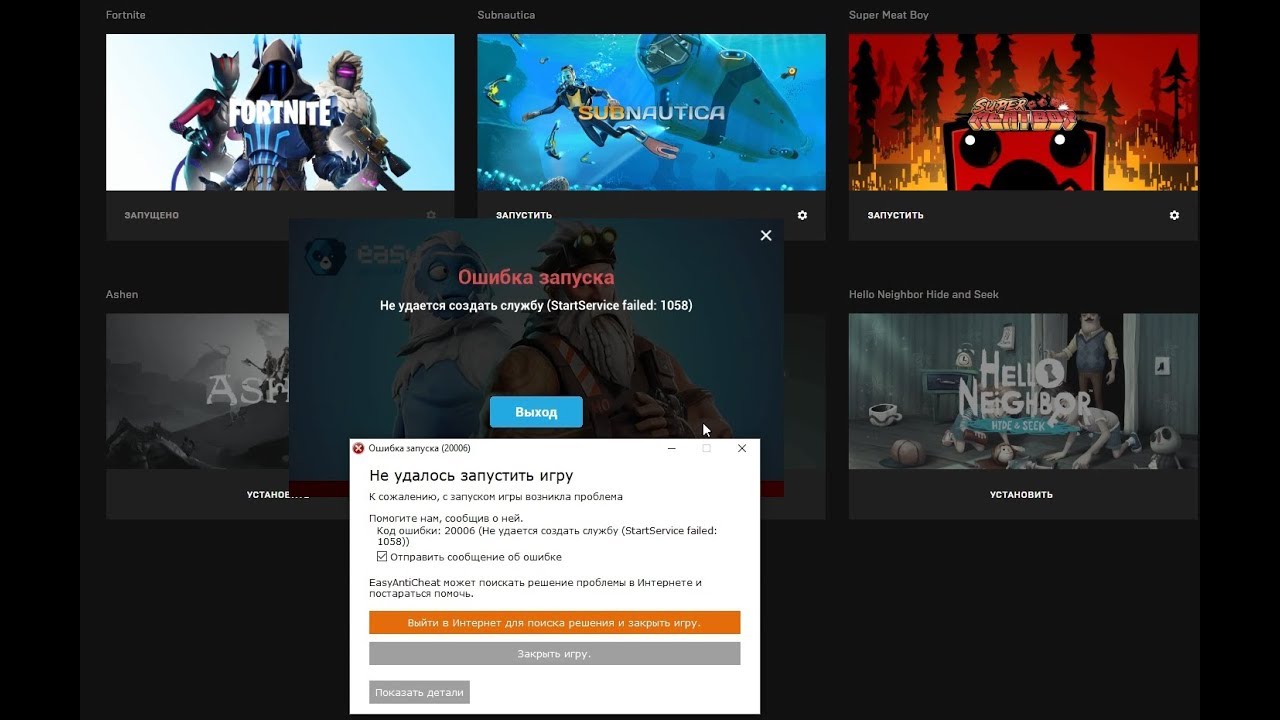Open Super Meat Boy settings gear

click(1174, 215)
